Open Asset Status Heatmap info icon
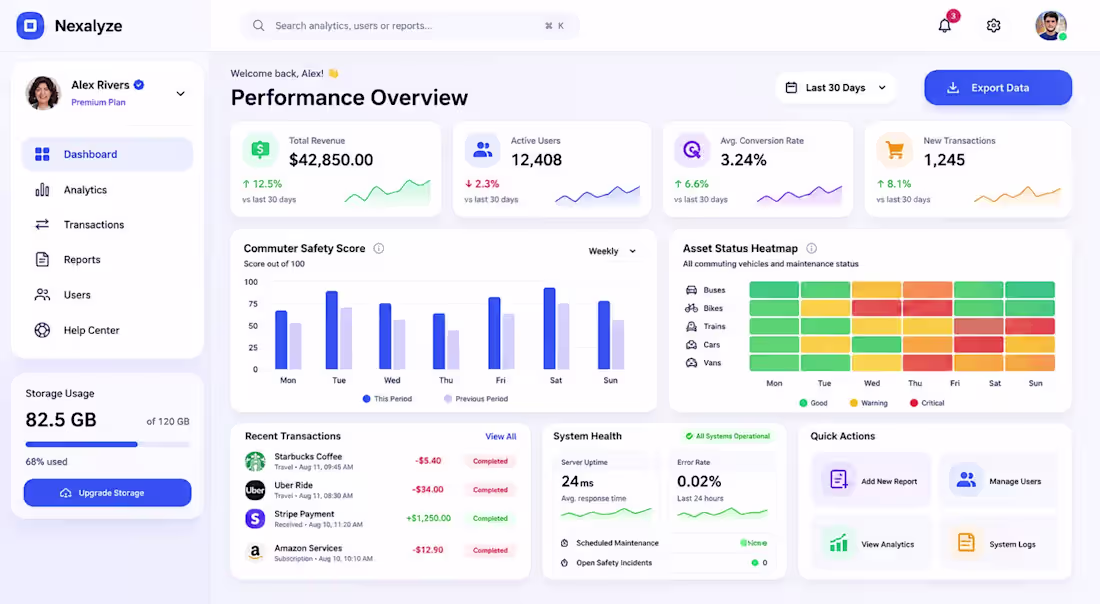The width and height of the screenshot is (1100, 604). (x=812, y=248)
